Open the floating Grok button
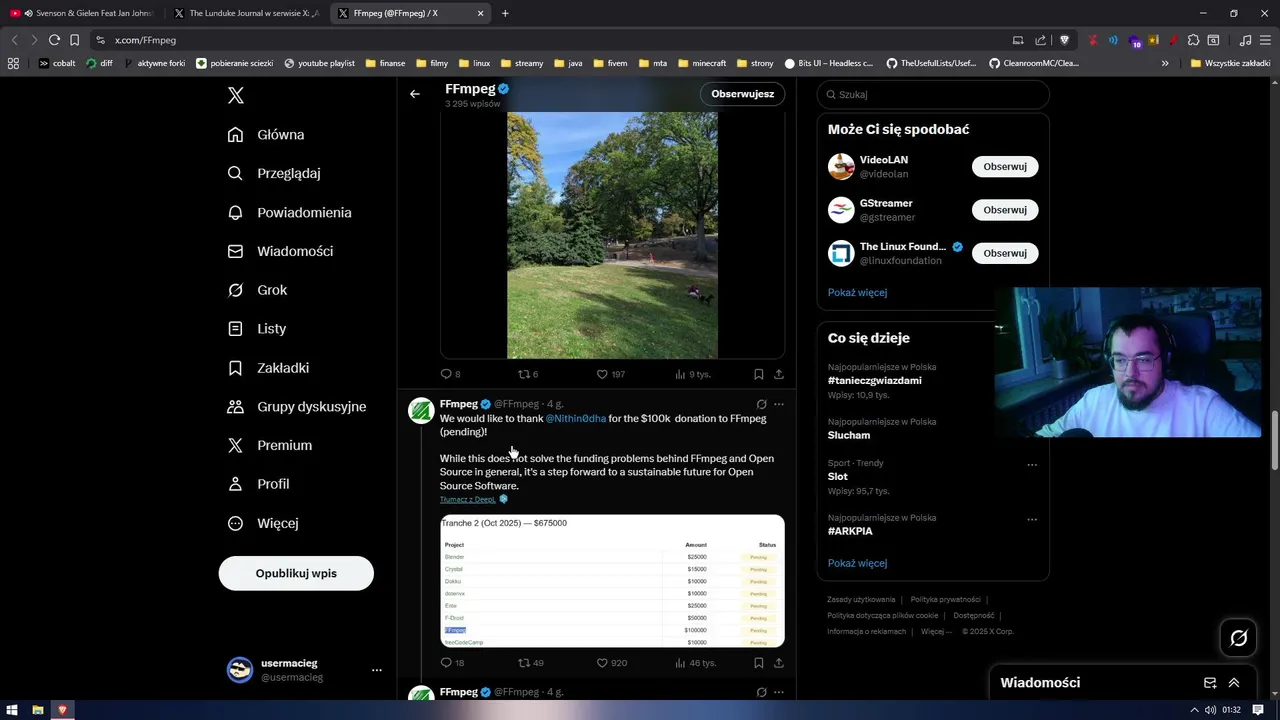 click(x=1238, y=638)
